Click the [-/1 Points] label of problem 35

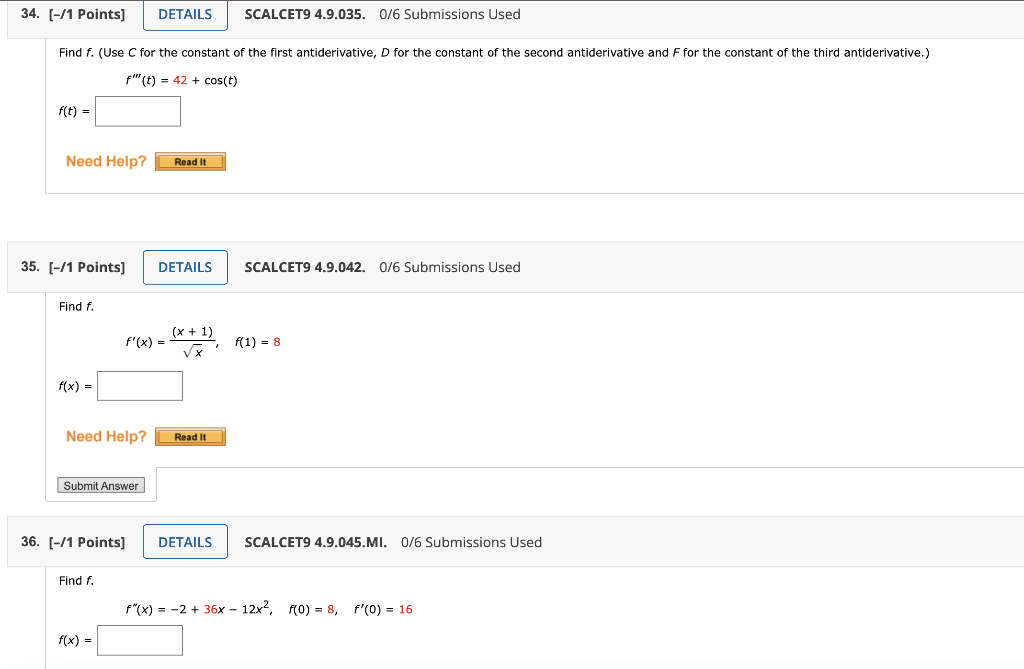coord(88,267)
